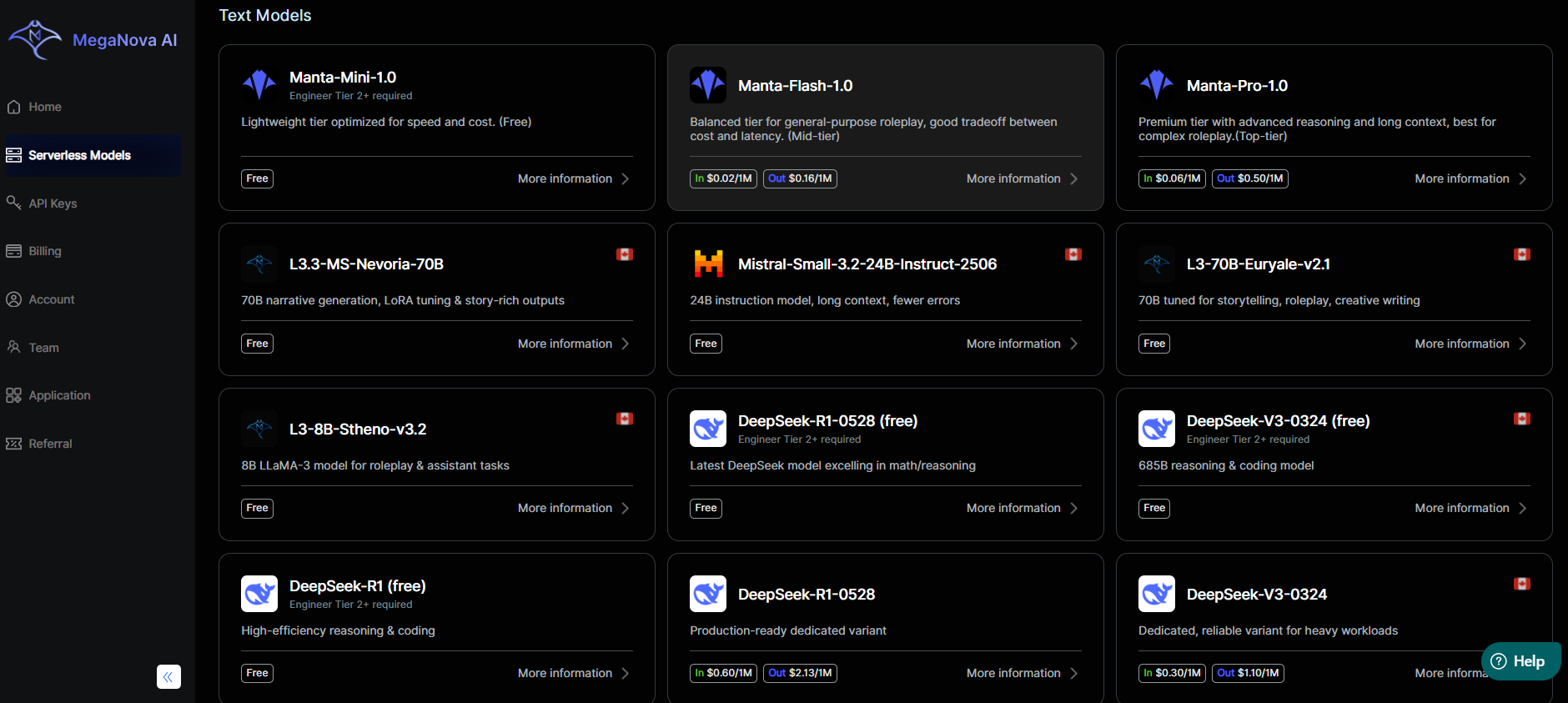This screenshot has width=1568, height=703.
Task: Click the Manta-Pro-1.0 model icon
Action: coord(1156,85)
